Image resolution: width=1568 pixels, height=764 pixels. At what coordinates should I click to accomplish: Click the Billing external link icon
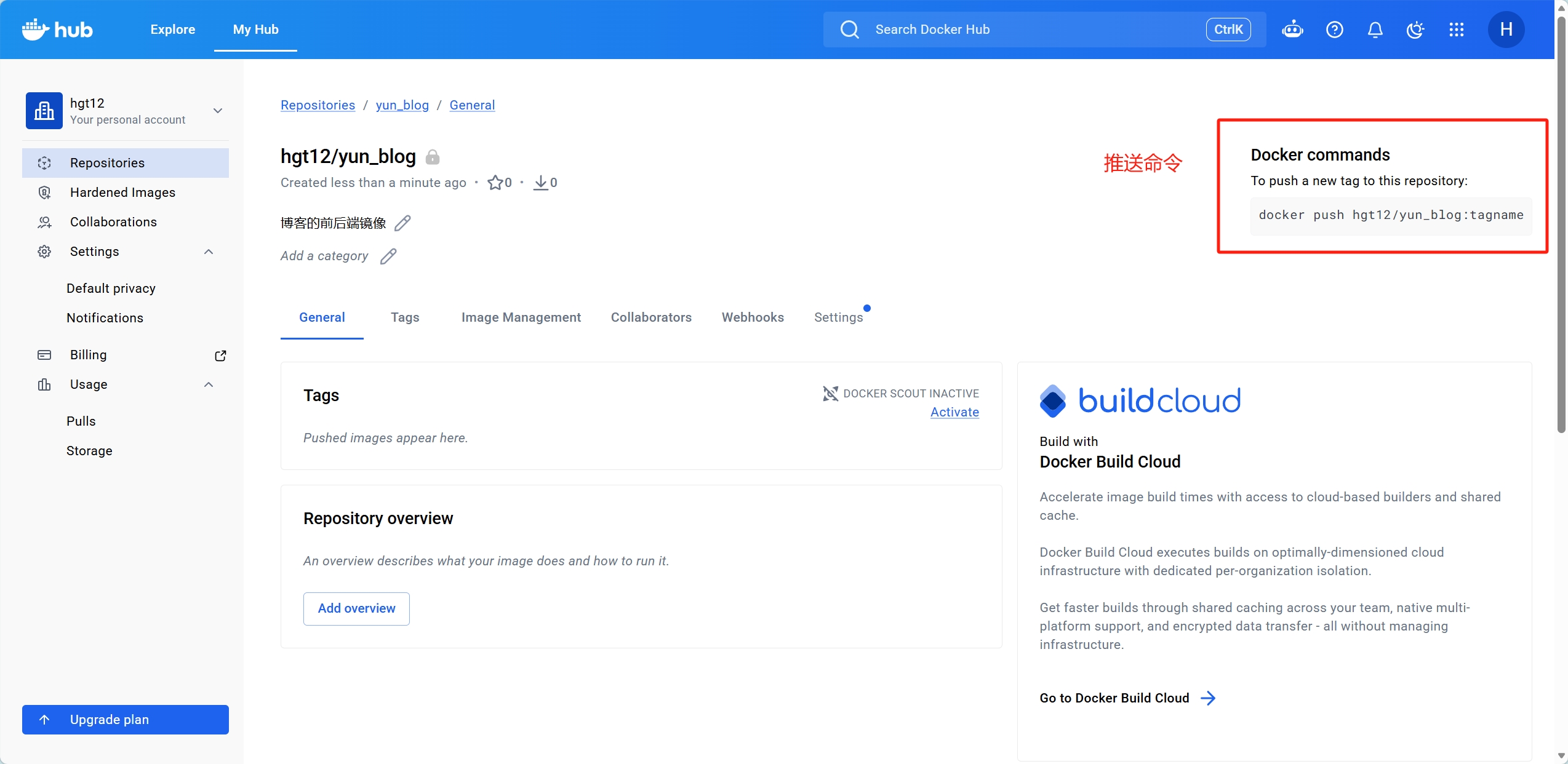coord(220,356)
